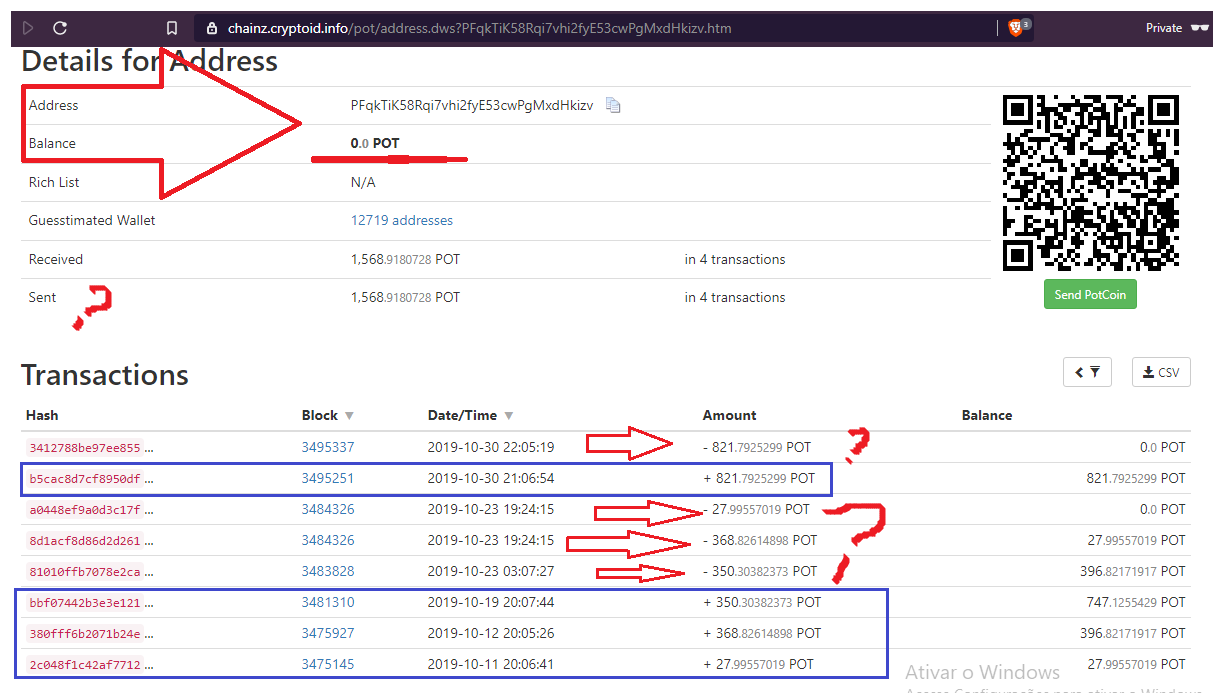Open block 3481310 link
This screenshot has width=1213, height=693.
328,602
